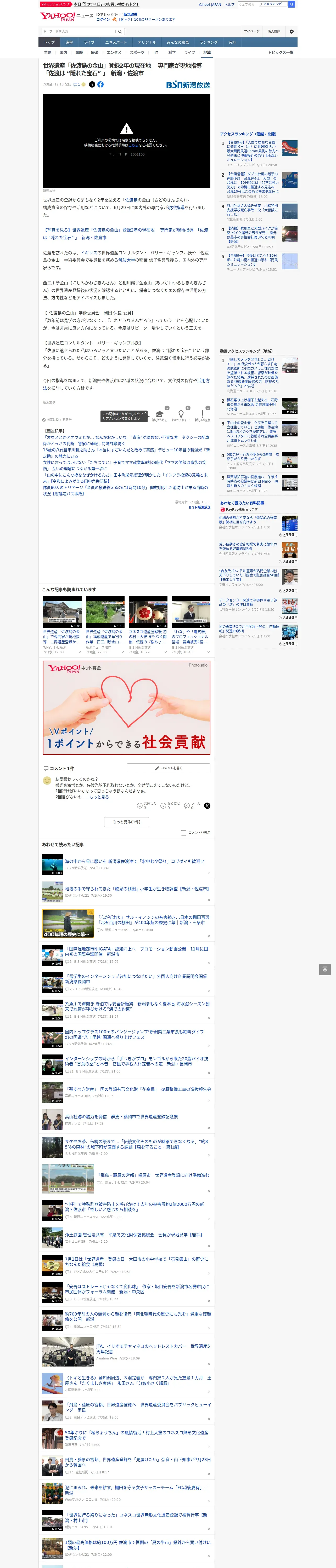The width and height of the screenshot is (336, 1568).
Task: Click the BSN新潟放送 logo
Action: (x=188, y=85)
